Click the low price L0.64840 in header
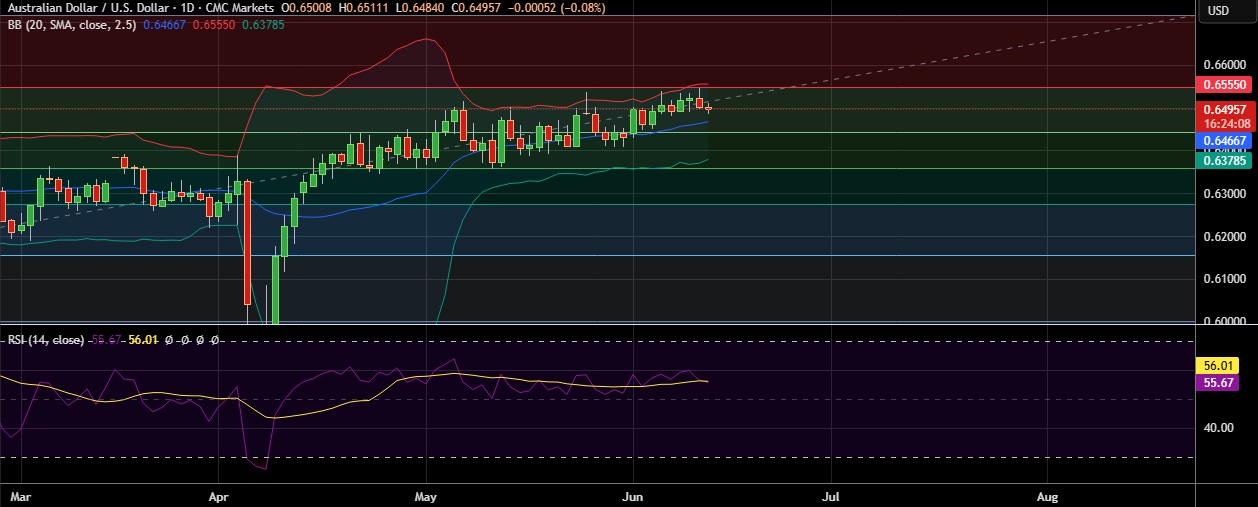Viewport: 1258px width, 507px height. click(x=420, y=8)
